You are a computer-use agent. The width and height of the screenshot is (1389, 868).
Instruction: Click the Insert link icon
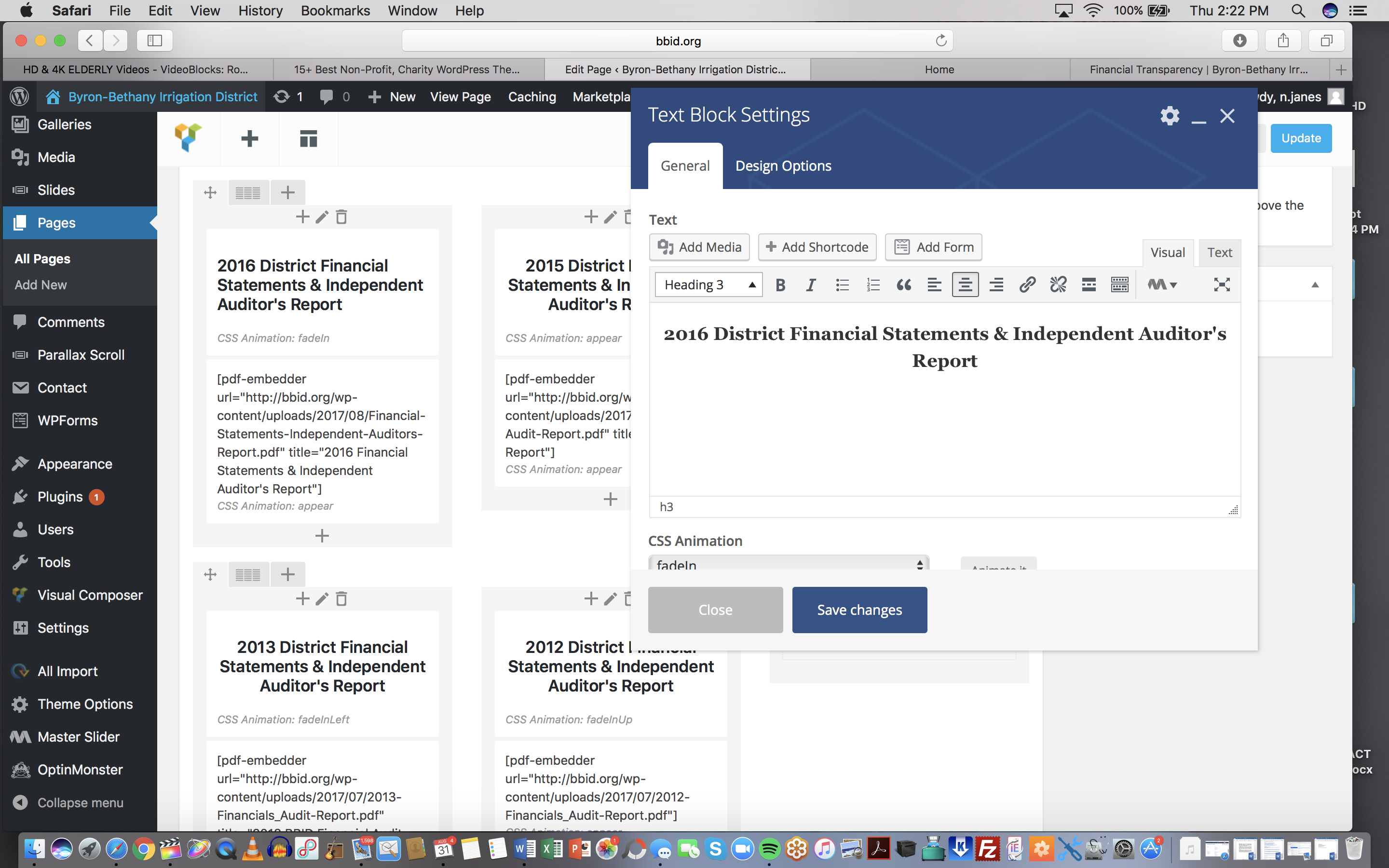[x=1027, y=285]
